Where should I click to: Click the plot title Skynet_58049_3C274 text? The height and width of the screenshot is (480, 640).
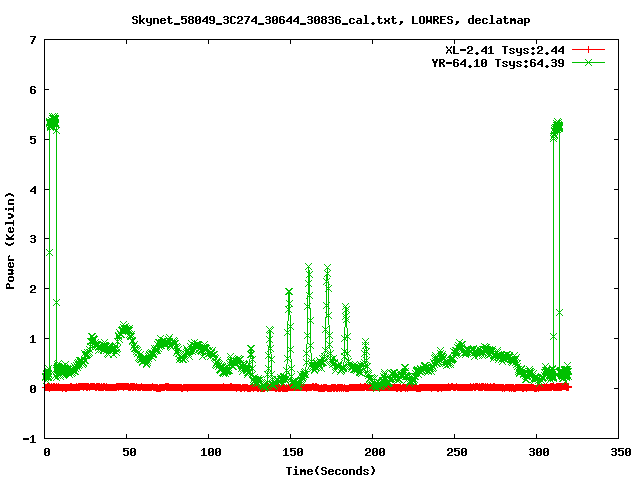point(331,20)
